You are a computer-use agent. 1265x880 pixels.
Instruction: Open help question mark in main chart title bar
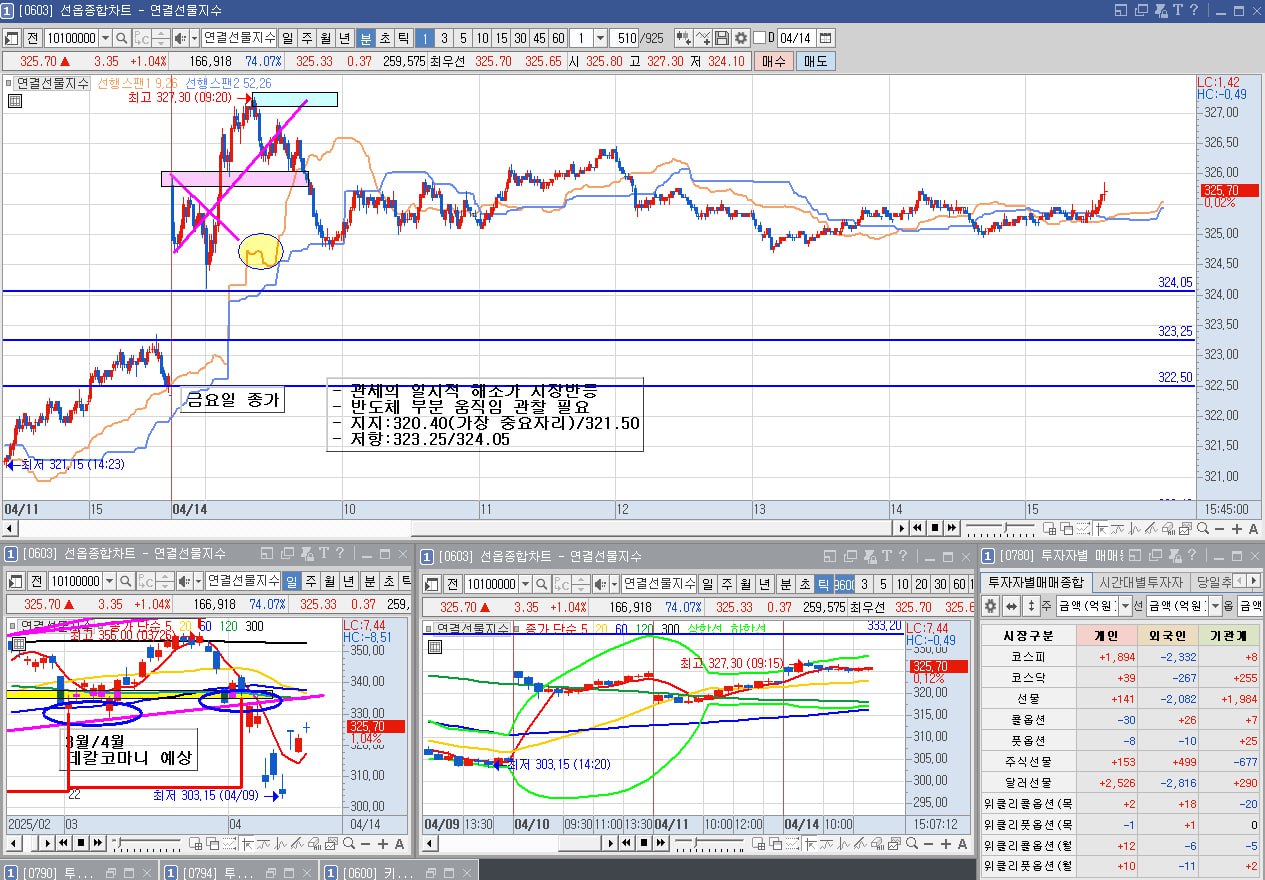1194,10
